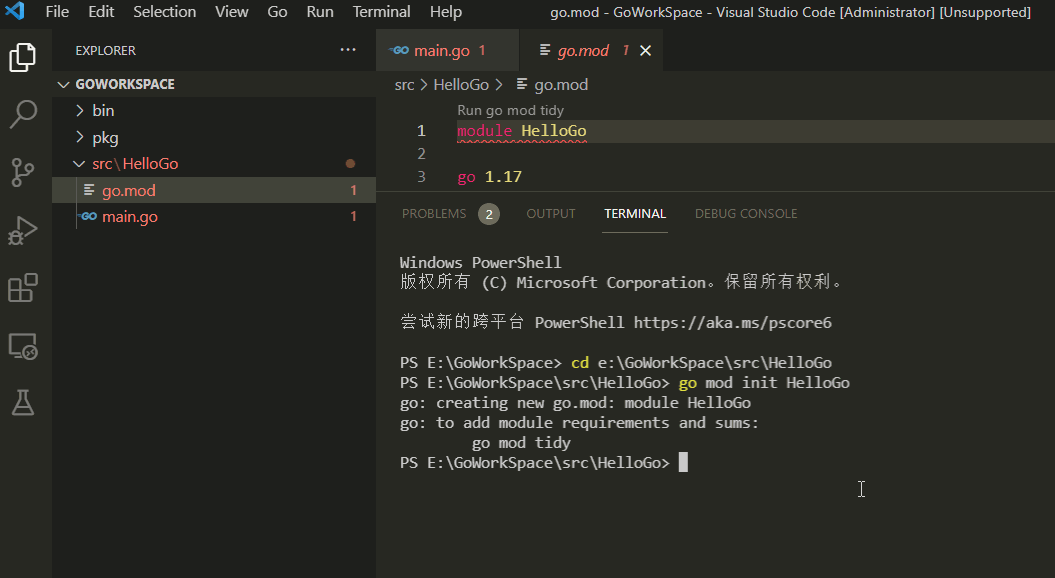Click the VS Code logo icon
Viewport: 1055px width, 578px height.
tap(14, 11)
